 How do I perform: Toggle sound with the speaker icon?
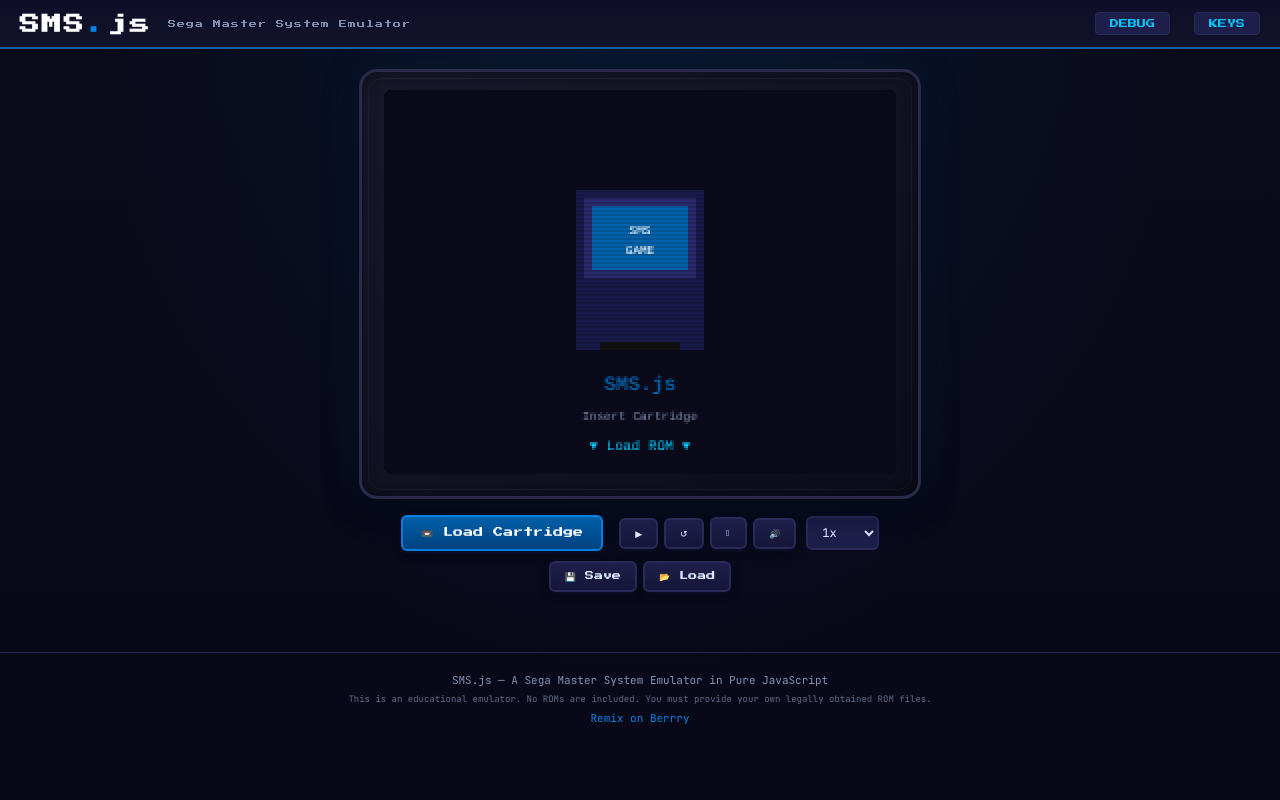click(x=774, y=533)
